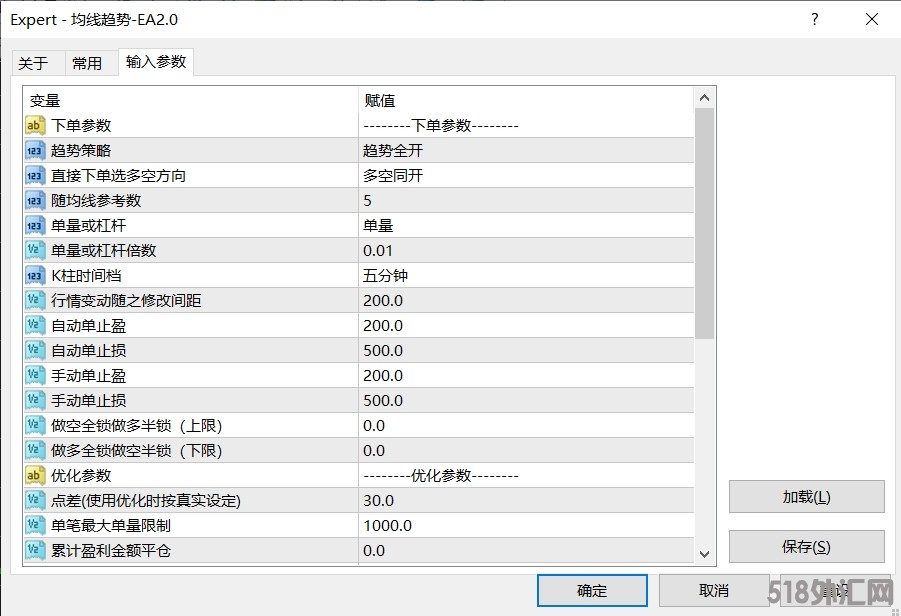Edit the spread value 30.0
This screenshot has height=616, width=901.
click(526, 500)
